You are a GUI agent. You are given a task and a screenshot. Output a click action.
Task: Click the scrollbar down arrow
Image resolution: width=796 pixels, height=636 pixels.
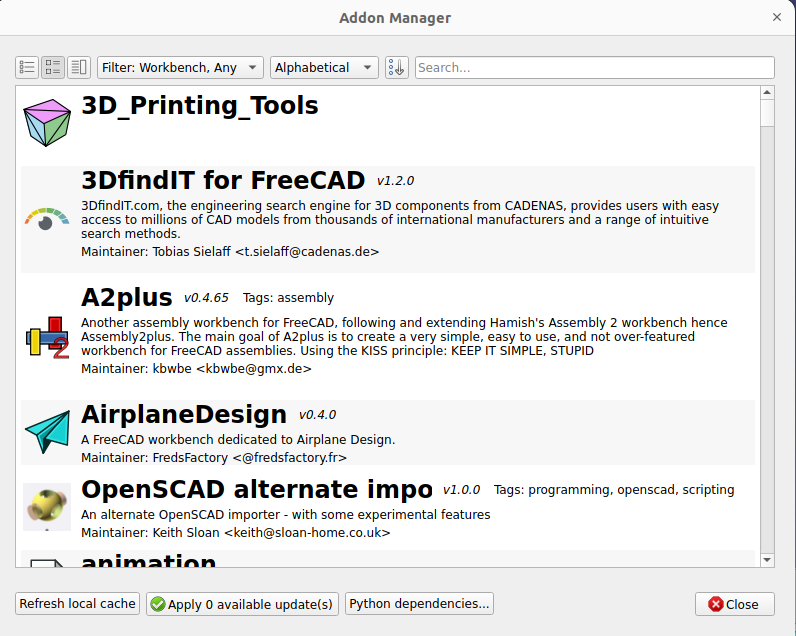click(767, 560)
